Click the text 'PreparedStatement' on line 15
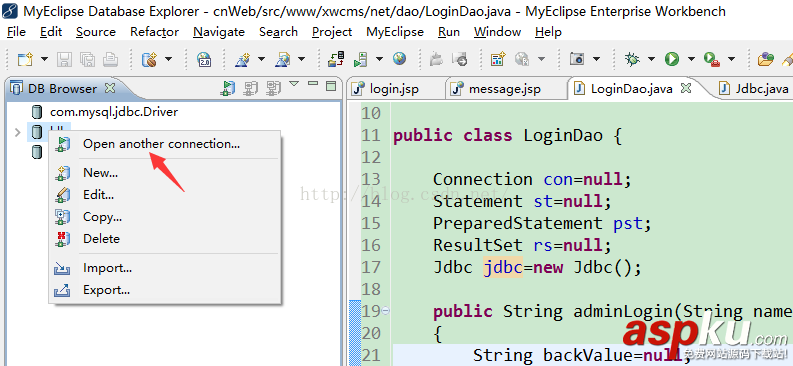 (x=518, y=223)
